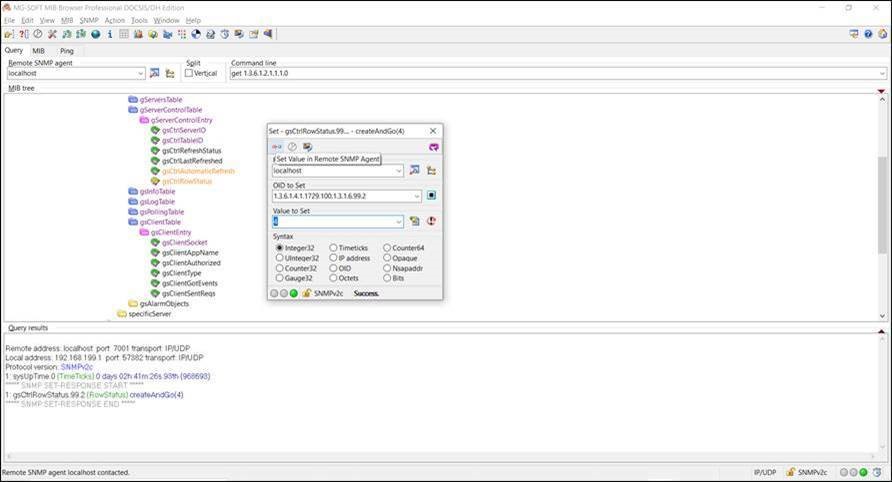This screenshot has height=482, width=892.
Task: Click the purple icon at Set dialog top-right
Action: [x=433, y=147]
